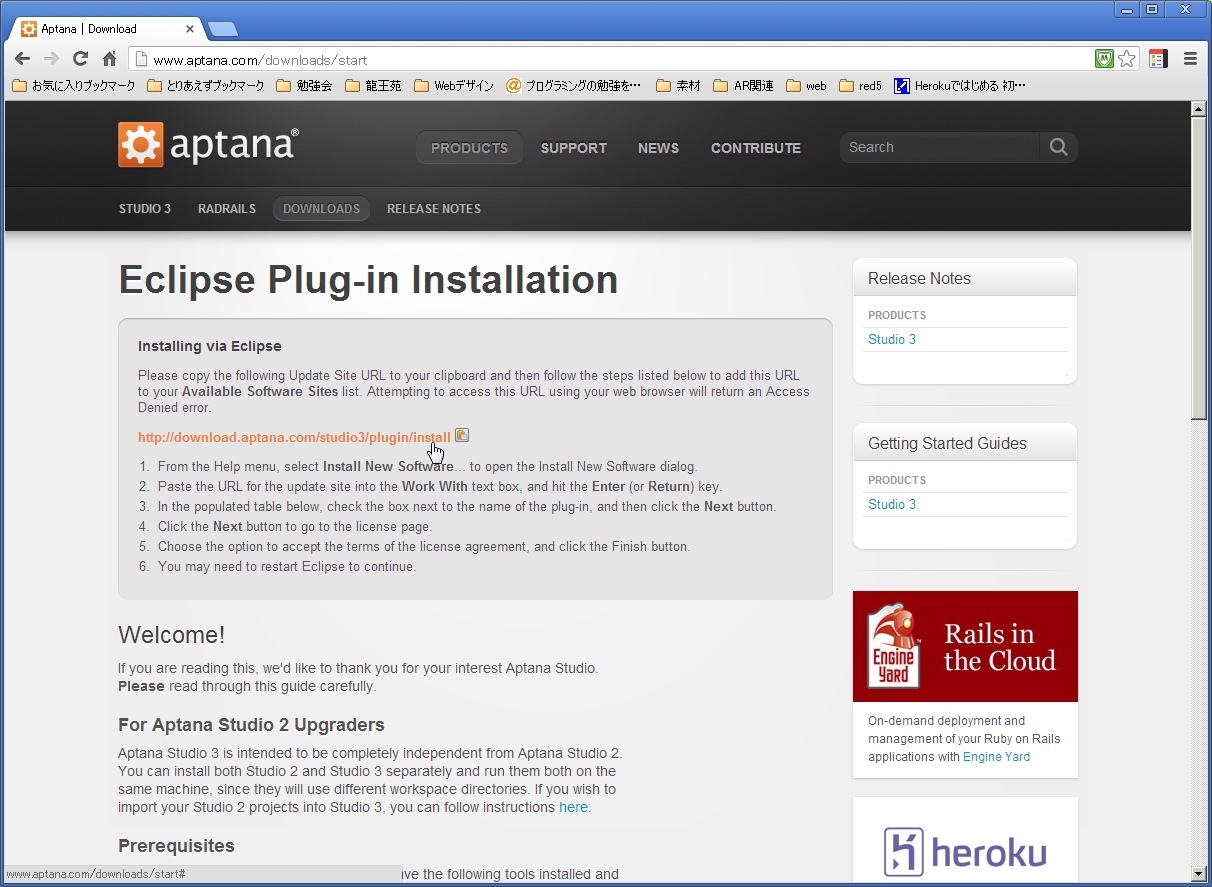Bookmark this page with the star icon
This screenshot has width=1212, height=887.
(x=1127, y=59)
